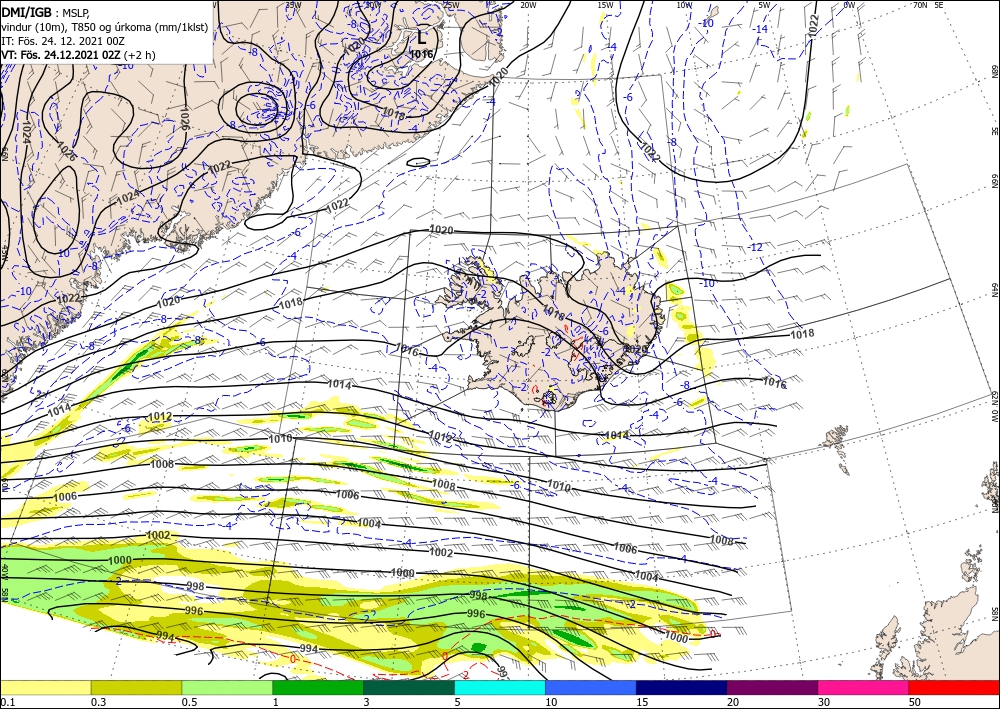
Task: Click the light green 0.5–1 legend swatch
Action: coord(227,687)
